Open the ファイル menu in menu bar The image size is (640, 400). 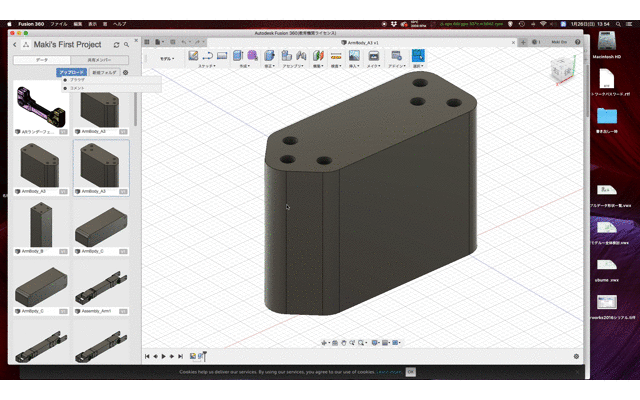click(x=59, y=23)
